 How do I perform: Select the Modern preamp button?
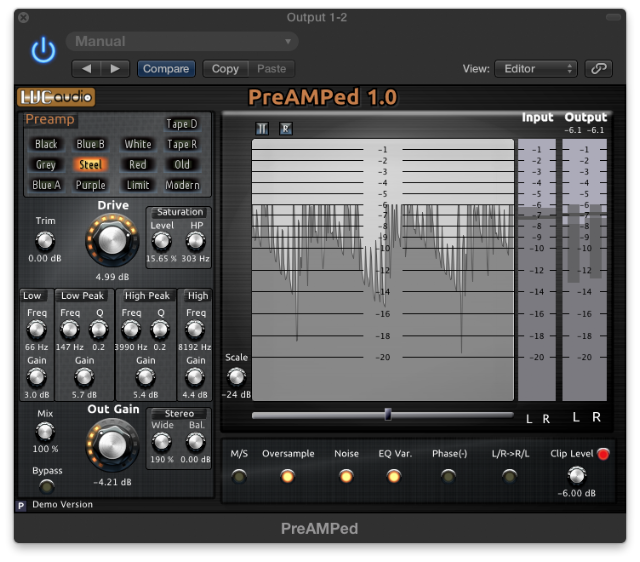(x=182, y=185)
